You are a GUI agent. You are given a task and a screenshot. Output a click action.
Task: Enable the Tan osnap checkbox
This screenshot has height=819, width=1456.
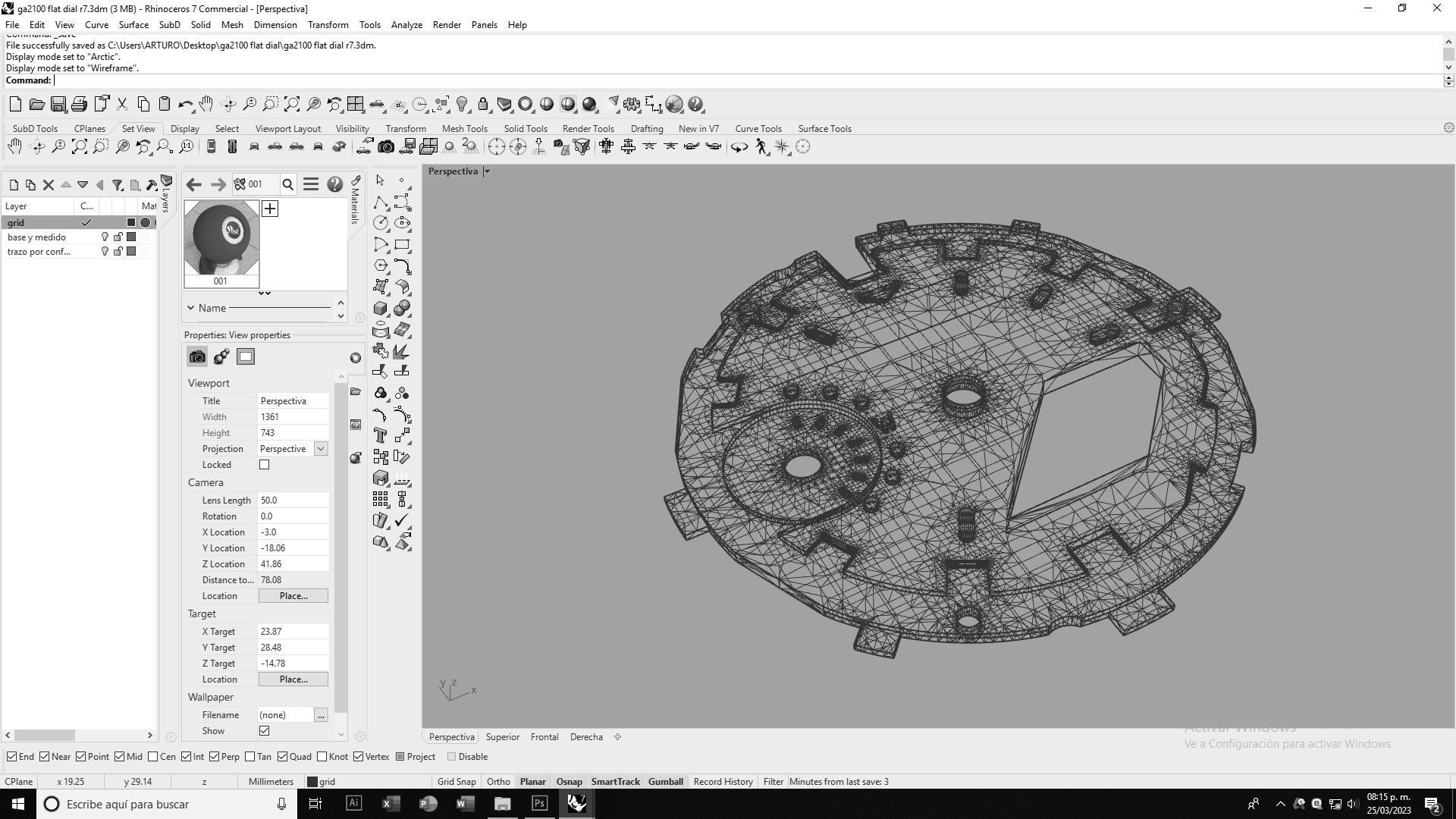tap(250, 757)
